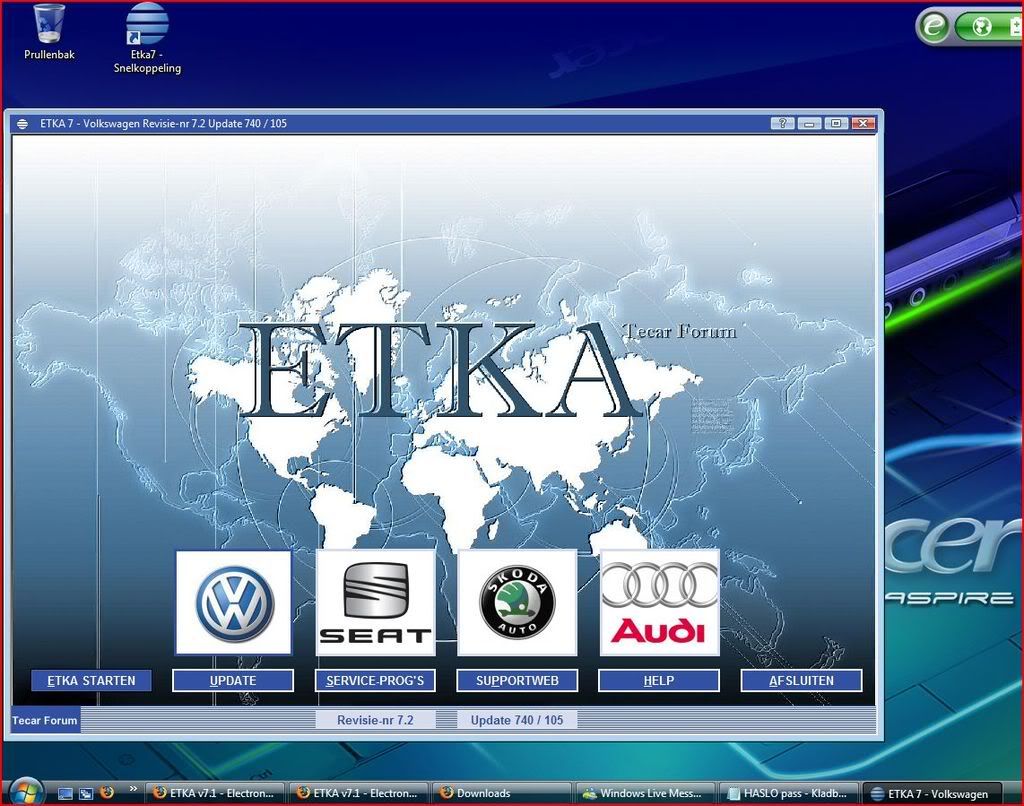
Task: Start ETKA with the ETKA STARTEN button
Action: point(91,681)
